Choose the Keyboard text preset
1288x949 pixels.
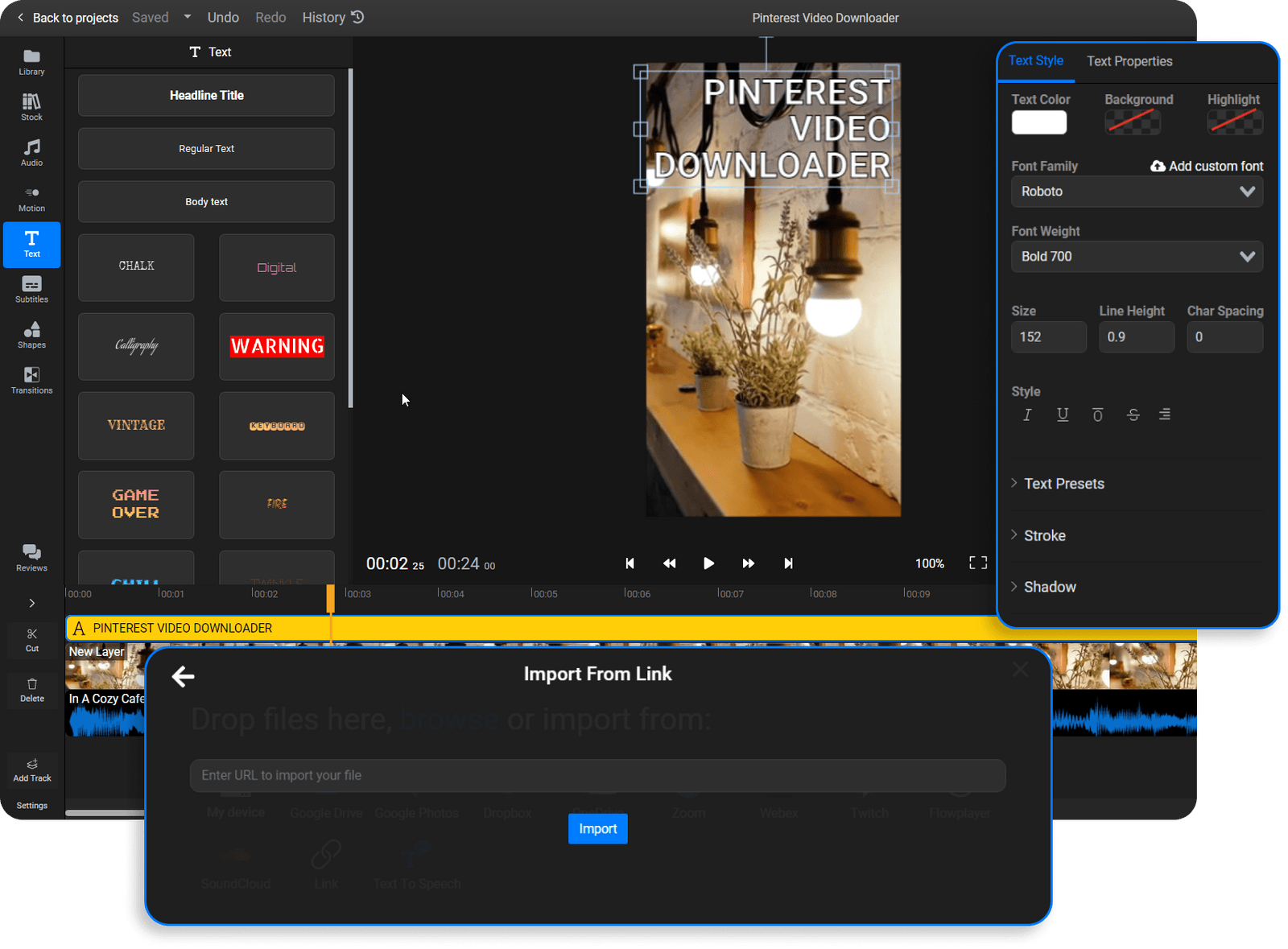tap(276, 425)
